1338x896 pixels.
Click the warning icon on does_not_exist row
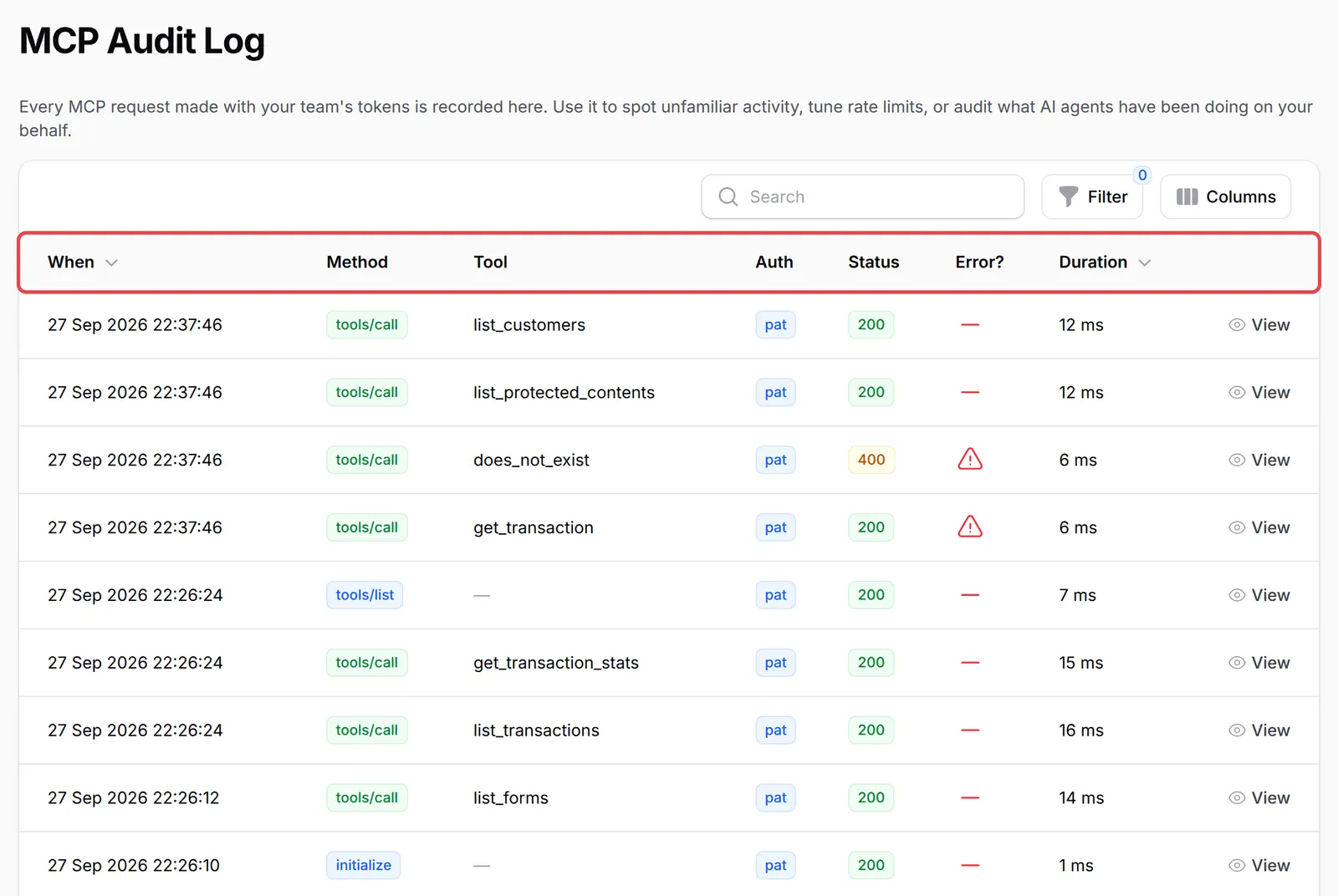click(x=970, y=459)
